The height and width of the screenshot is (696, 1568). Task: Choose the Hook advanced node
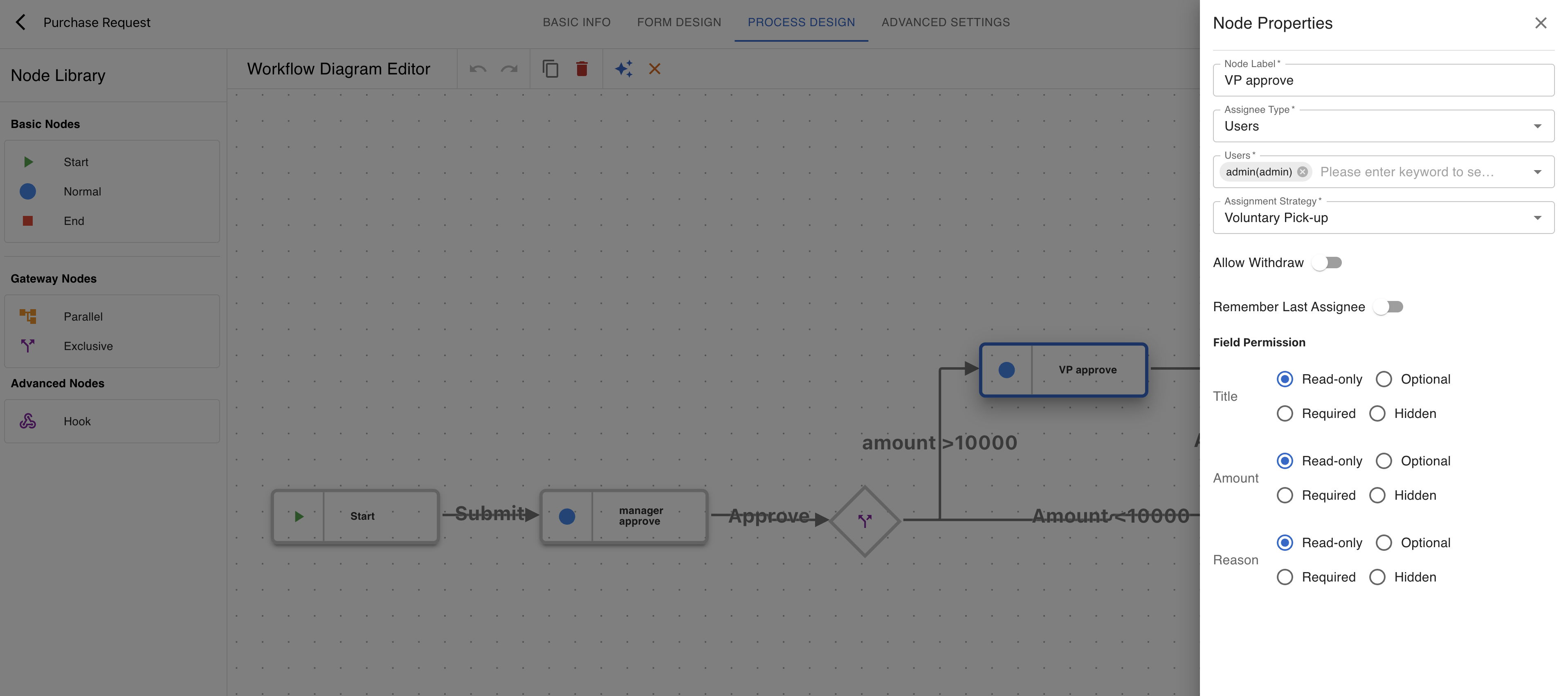112,421
